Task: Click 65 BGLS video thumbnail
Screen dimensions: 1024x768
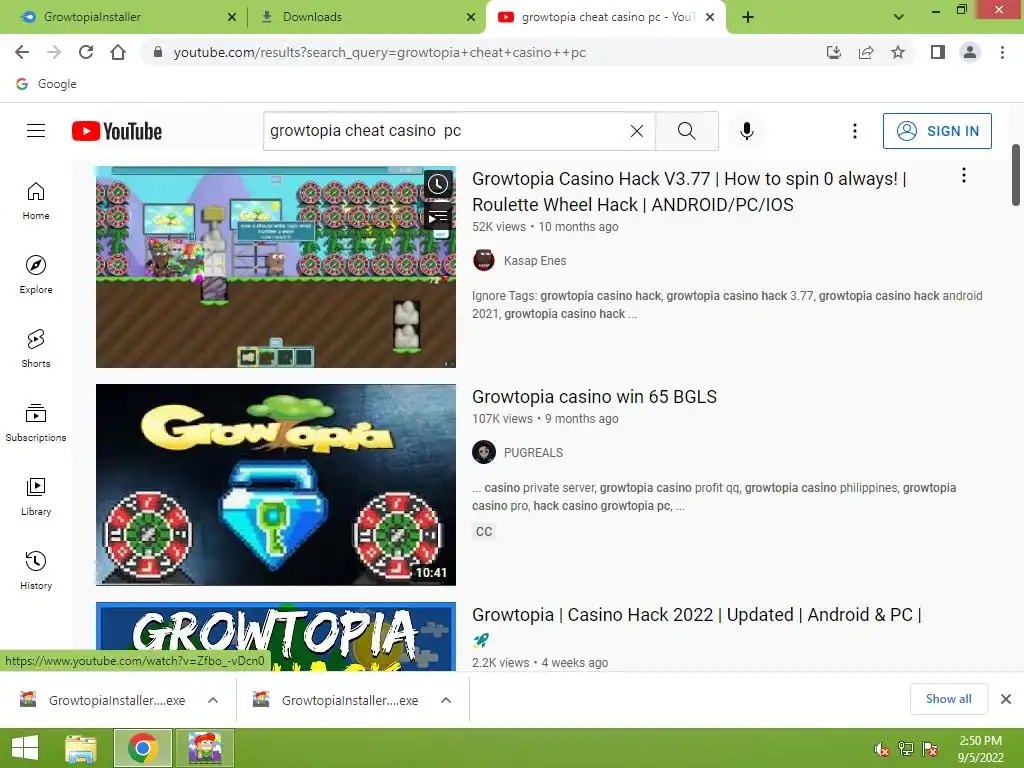Action: (x=276, y=485)
